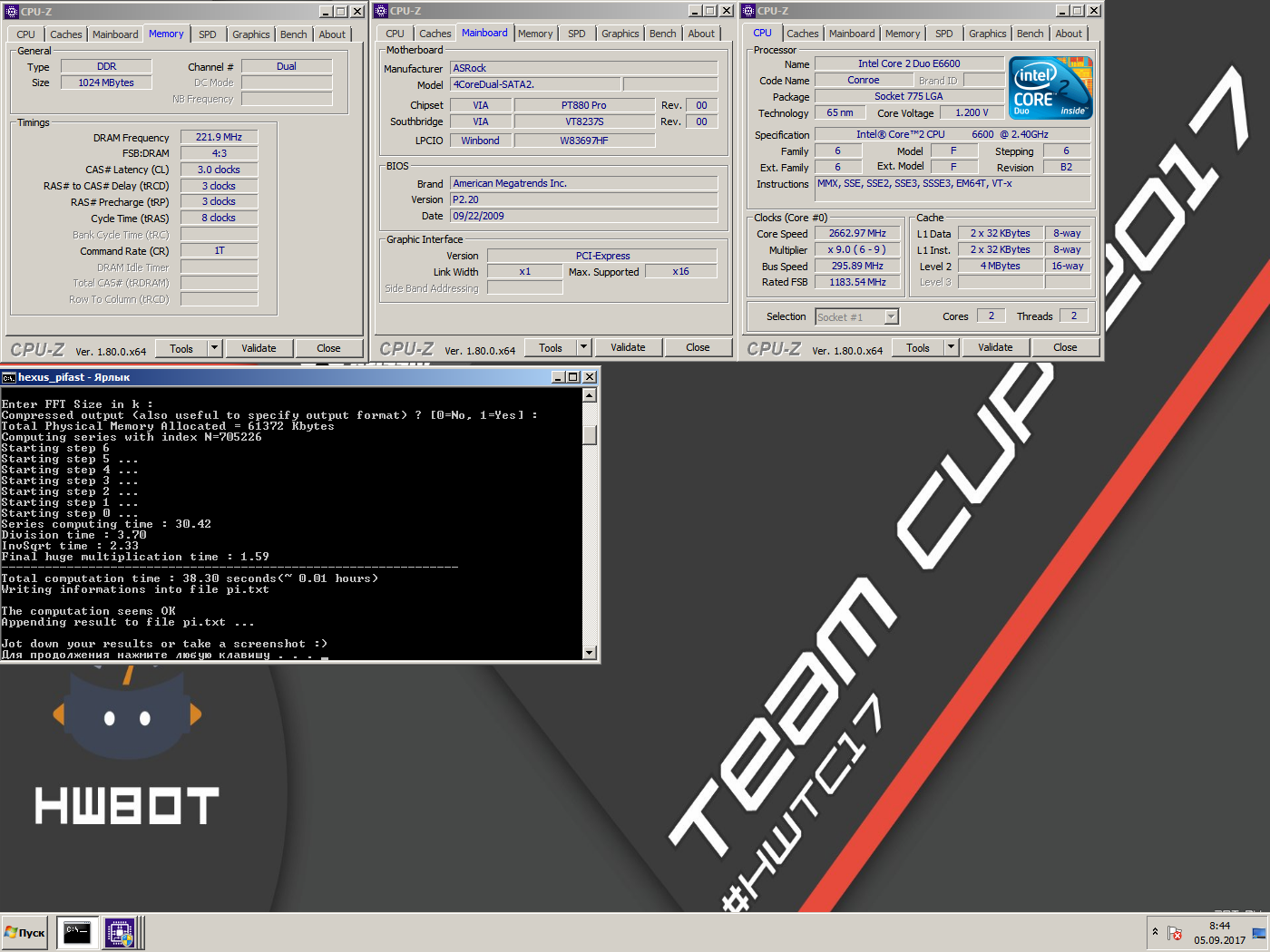Open Tools dropdown arrow in Mainboard window

click(x=584, y=347)
